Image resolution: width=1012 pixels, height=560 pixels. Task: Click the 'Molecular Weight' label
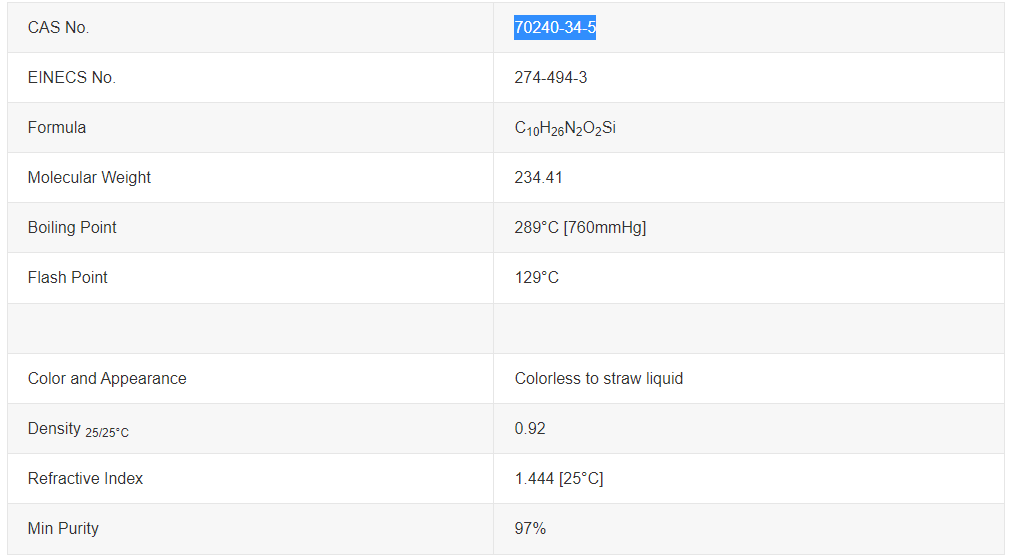[89, 178]
